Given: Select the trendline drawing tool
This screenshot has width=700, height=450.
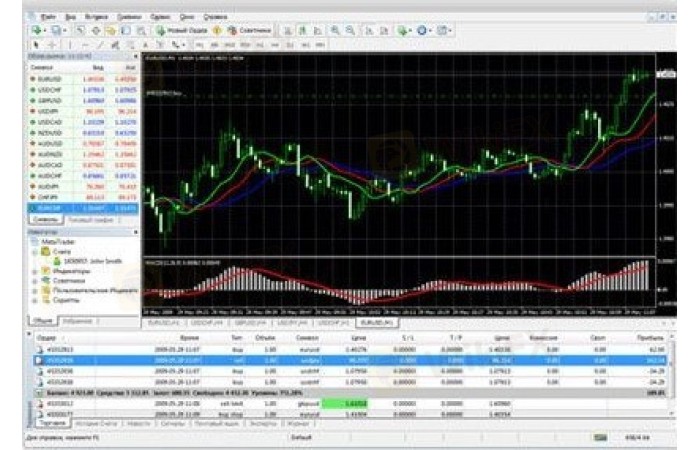Looking at the screenshot, I should [x=100, y=45].
